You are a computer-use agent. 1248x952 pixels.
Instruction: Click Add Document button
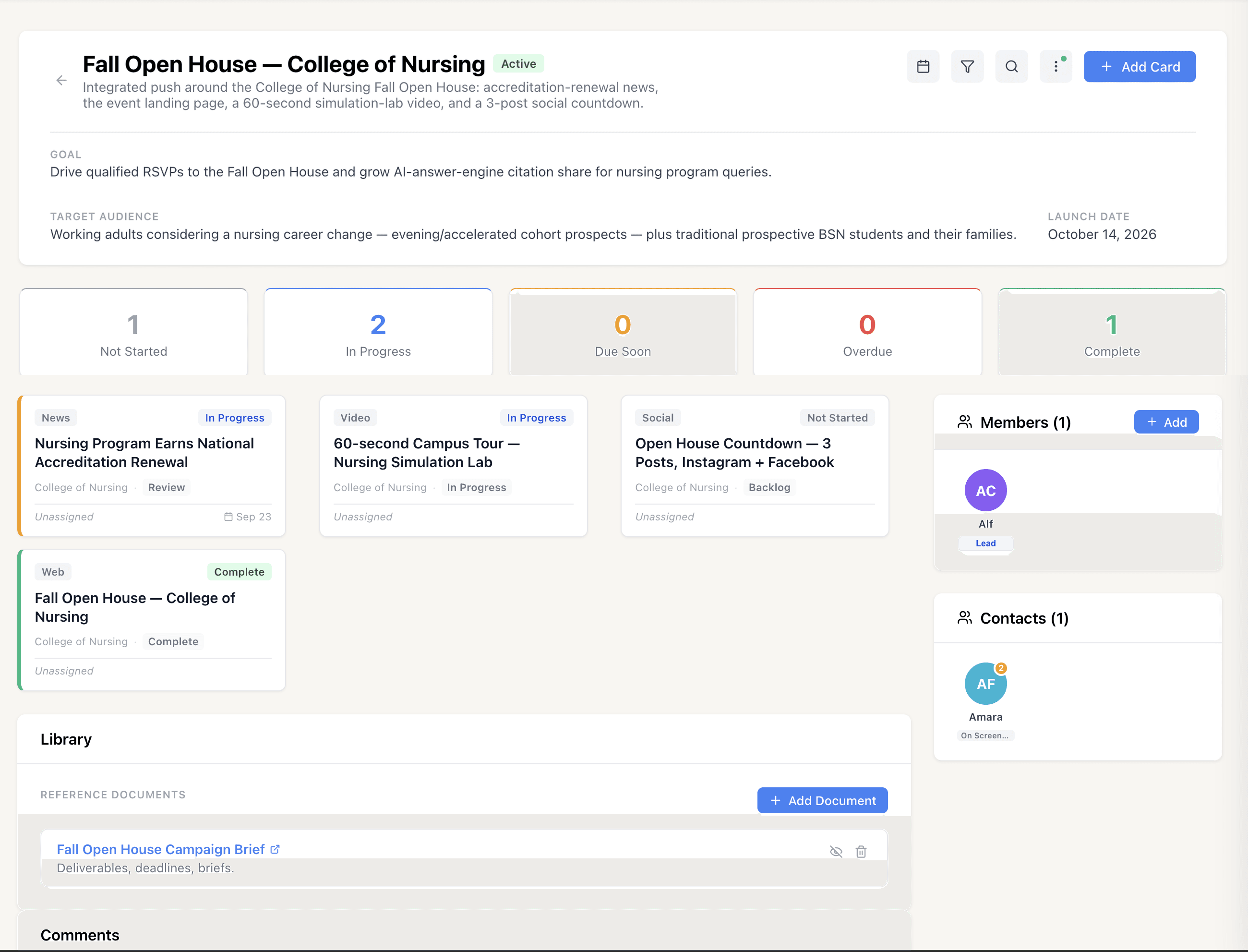pos(822,800)
